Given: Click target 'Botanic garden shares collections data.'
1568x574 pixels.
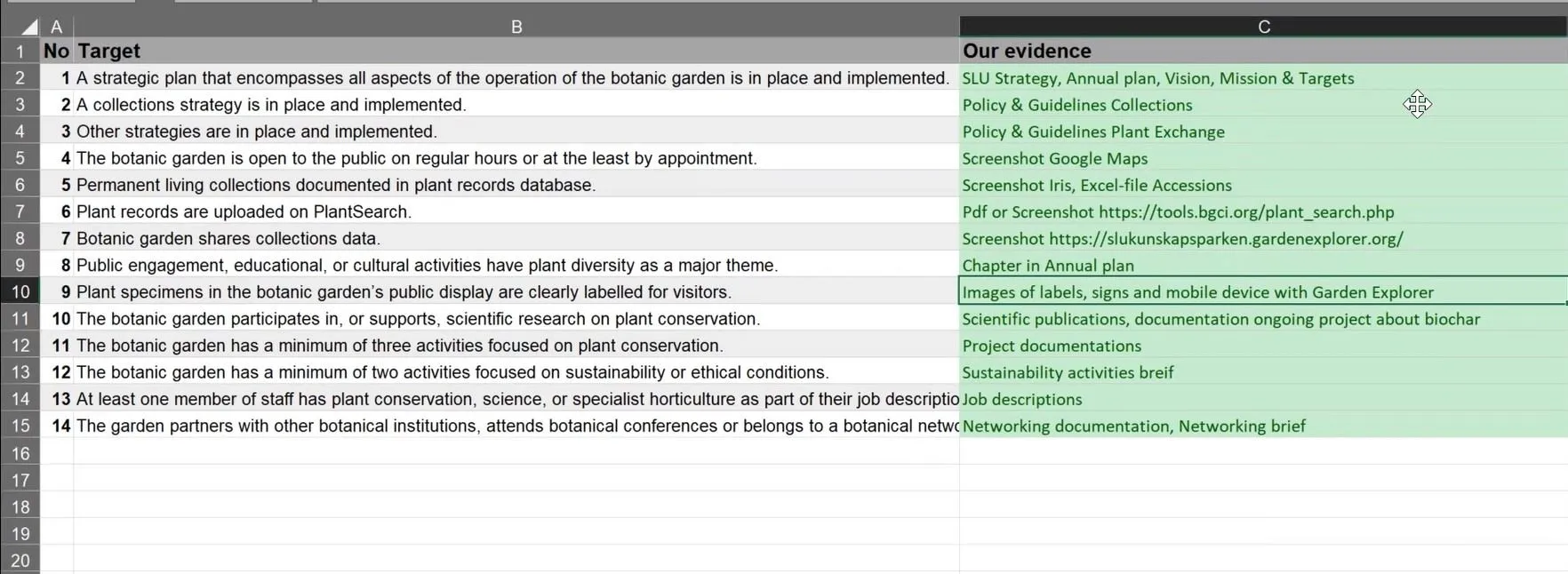Looking at the screenshot, I should pyautogui.click(x=516, y=238).
